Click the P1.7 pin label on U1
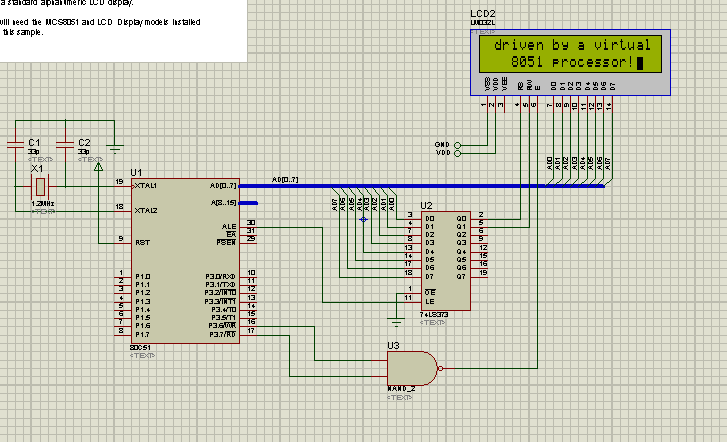This screenshot has height=442, width=727. click(143, 334)
